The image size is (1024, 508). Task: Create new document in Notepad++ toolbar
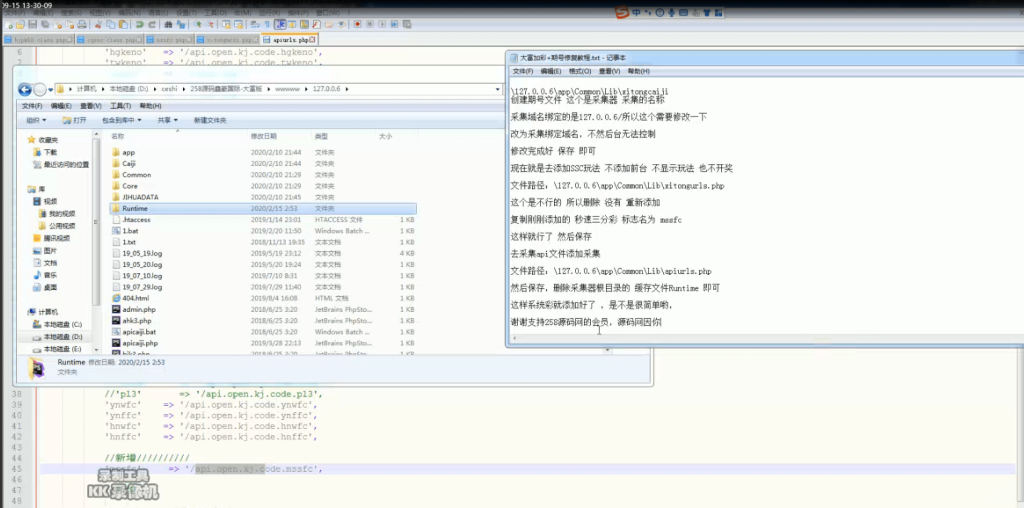8,24
